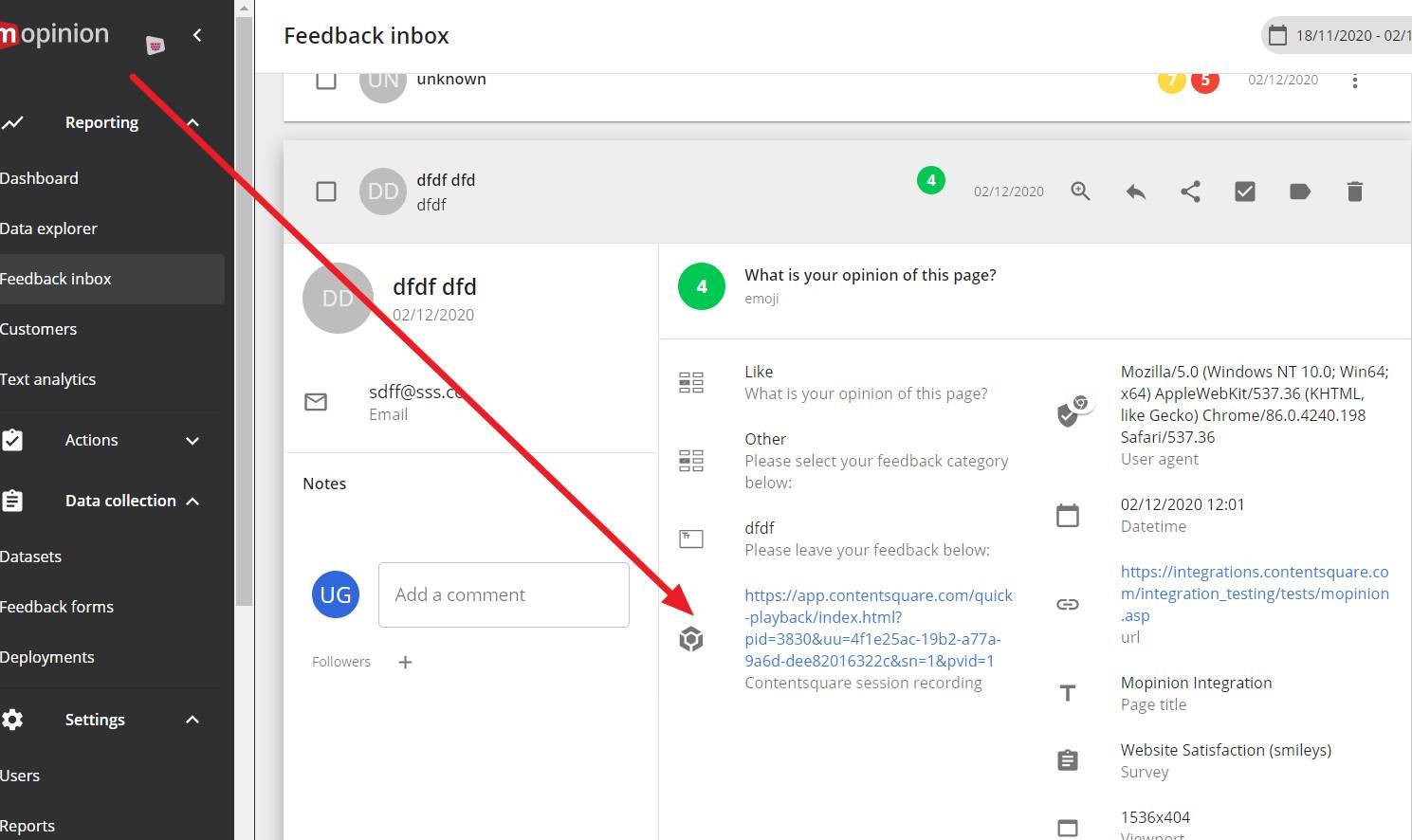Click the Contentsquare session recording icon
Screen dimensions: 1412x840
(x=691, y=639)
